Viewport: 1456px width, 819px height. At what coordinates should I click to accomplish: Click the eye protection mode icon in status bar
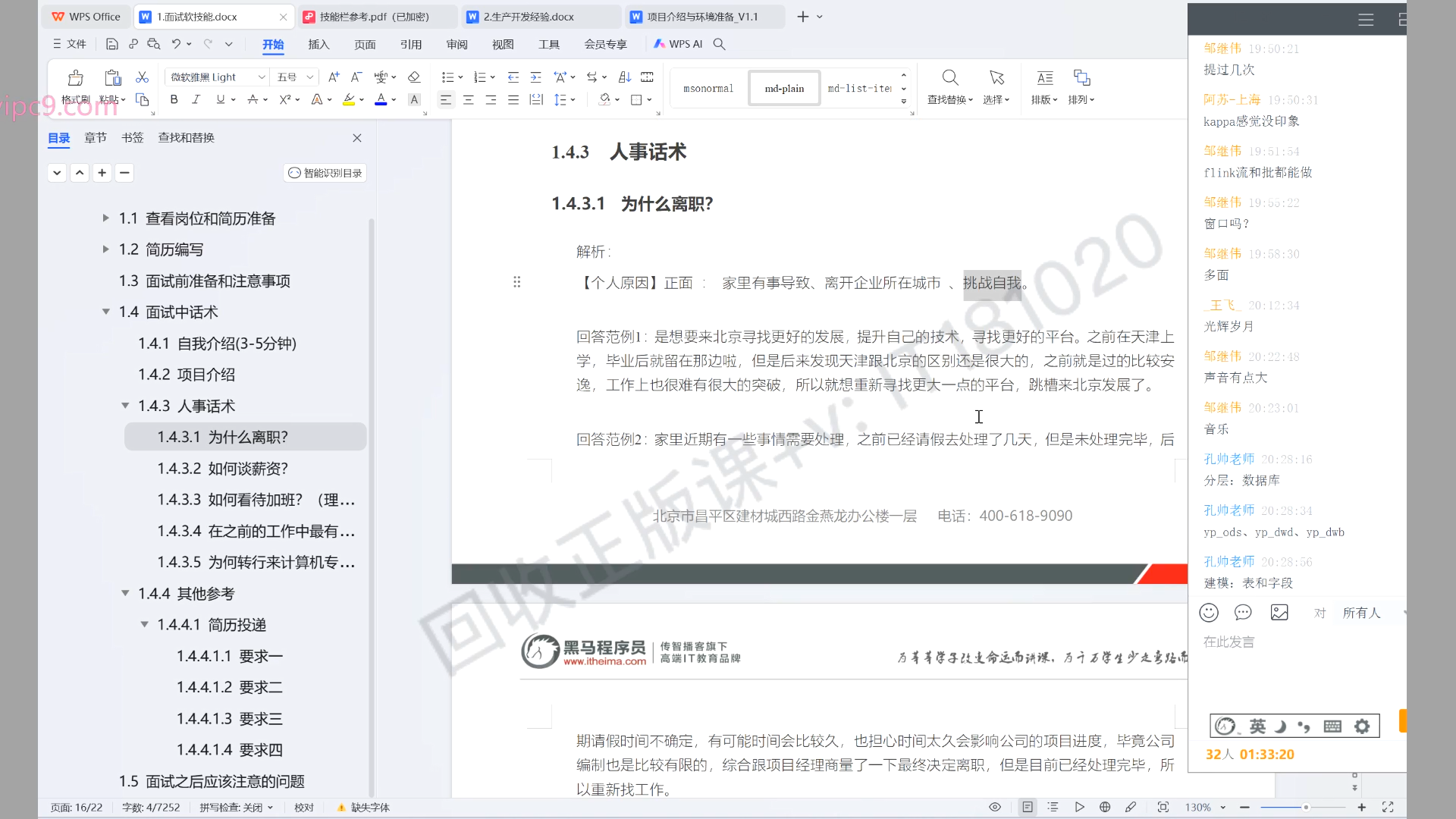pos(995,807)
